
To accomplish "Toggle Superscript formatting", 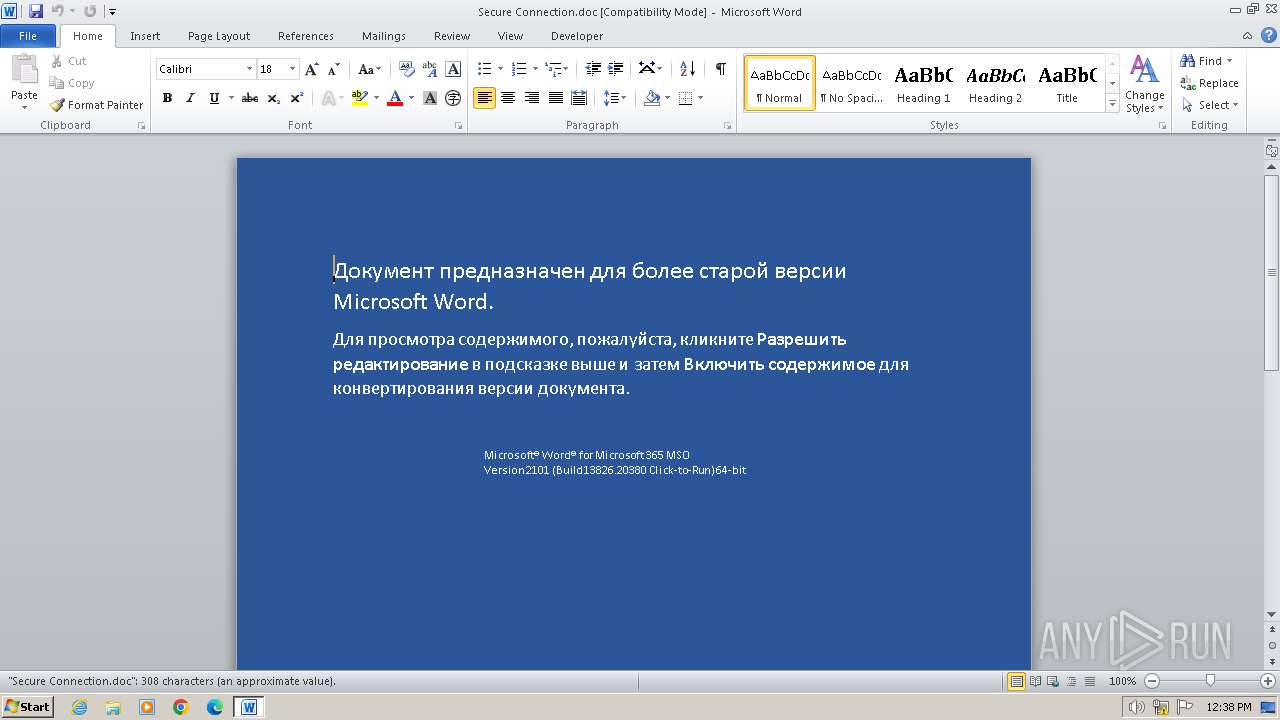I will 296,98.
